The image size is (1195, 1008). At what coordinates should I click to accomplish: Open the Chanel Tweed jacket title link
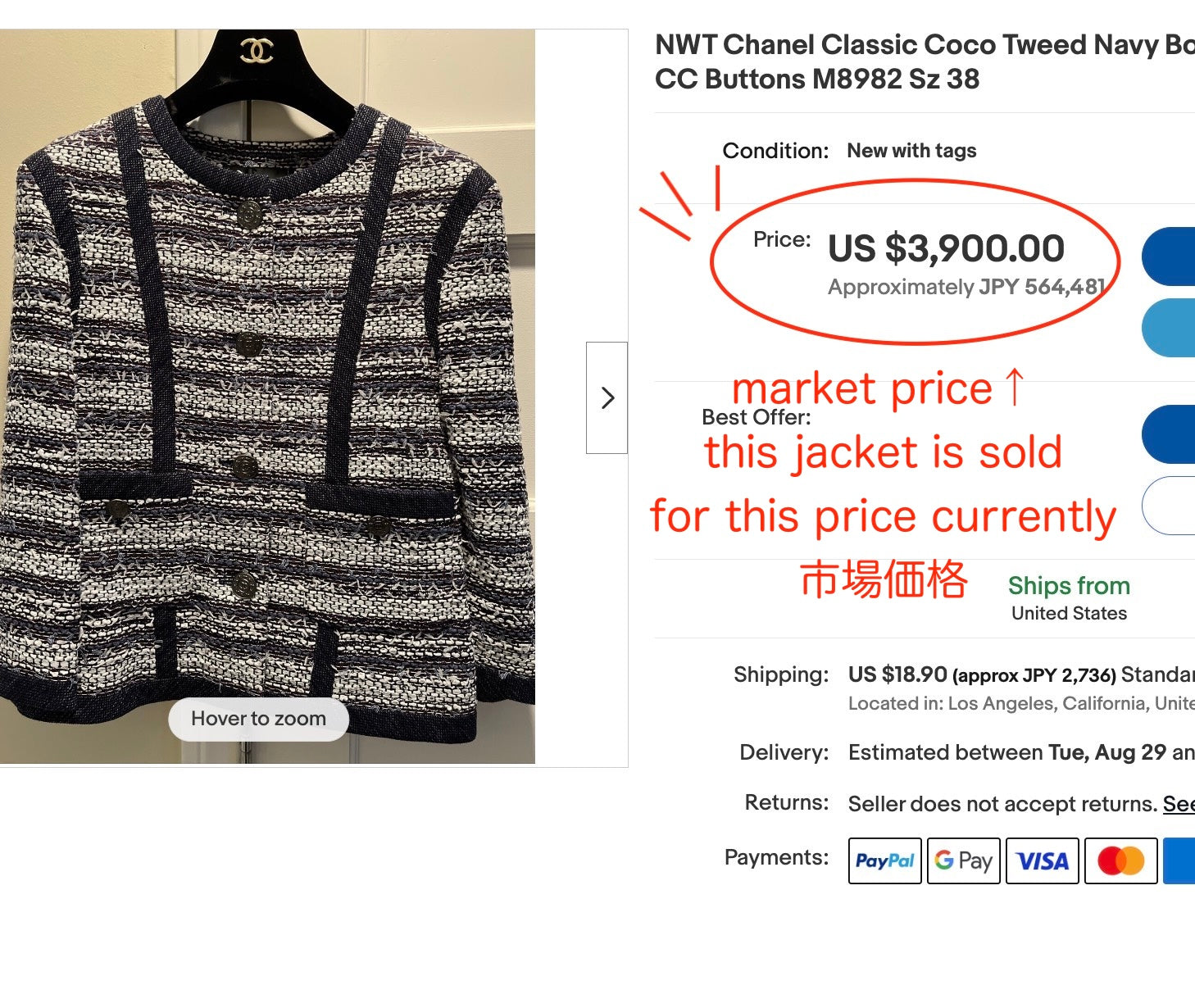coord(902,61)
